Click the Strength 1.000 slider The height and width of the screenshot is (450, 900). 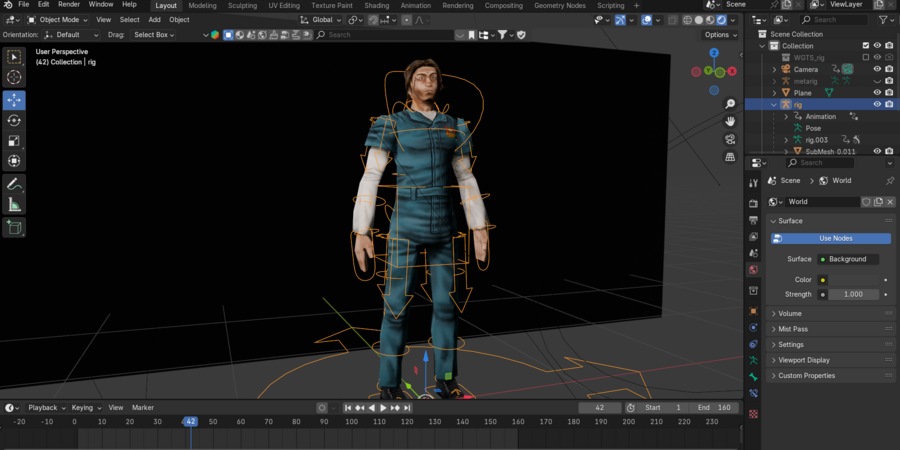pos(853,294)
